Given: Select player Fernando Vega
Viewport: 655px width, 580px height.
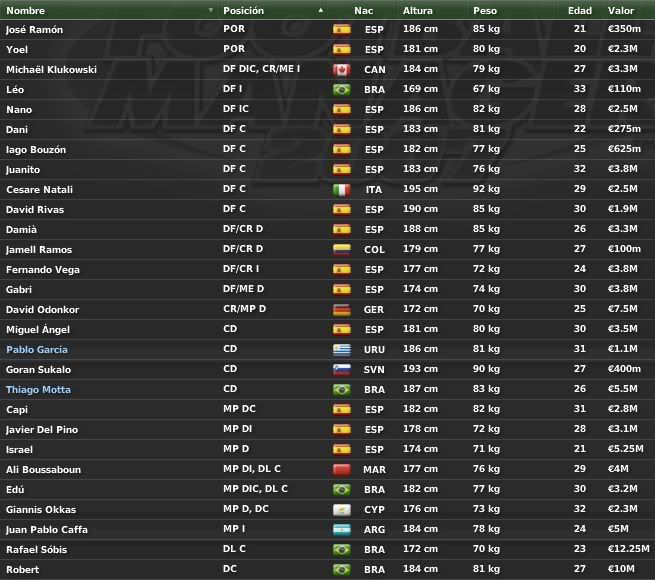Looking at the screenshot, I should point(43,270).
